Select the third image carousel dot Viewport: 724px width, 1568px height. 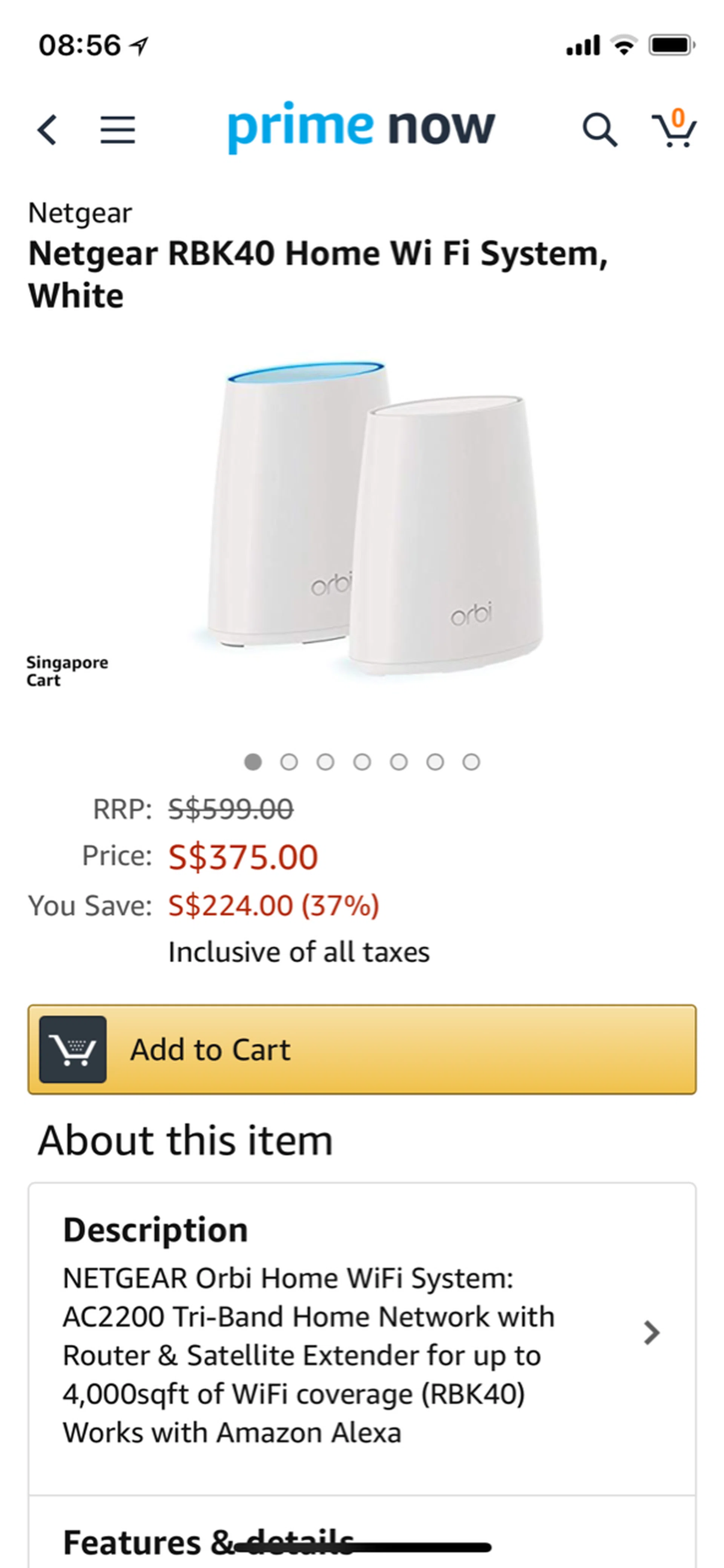pos(325,762)
